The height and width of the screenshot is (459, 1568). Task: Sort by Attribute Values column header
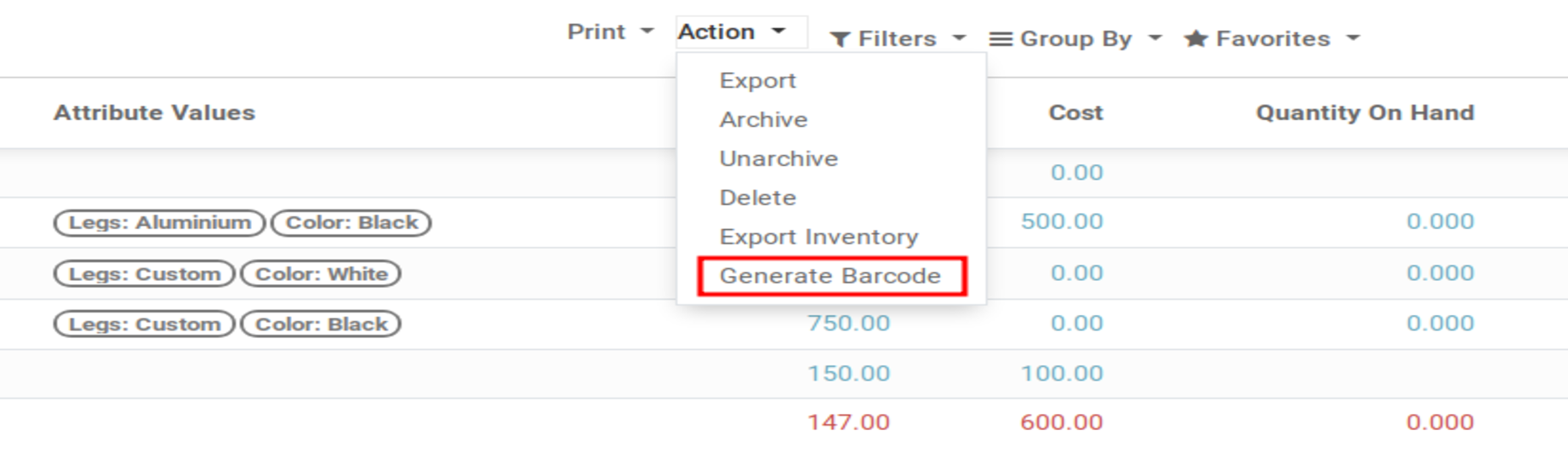[154, 113]
